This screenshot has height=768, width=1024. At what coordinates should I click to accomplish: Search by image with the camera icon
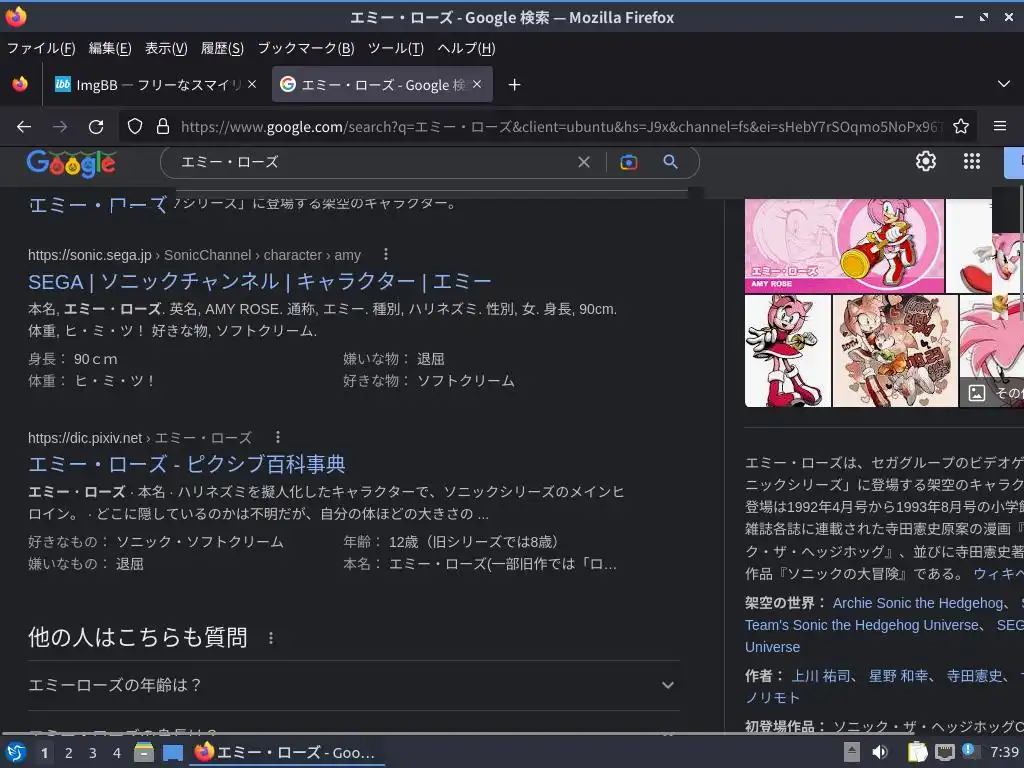[x=628, y=162]
